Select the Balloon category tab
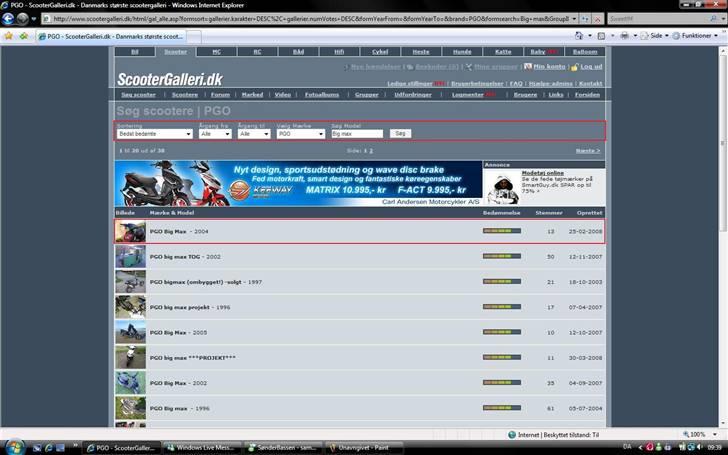 (x=585, y=52)
